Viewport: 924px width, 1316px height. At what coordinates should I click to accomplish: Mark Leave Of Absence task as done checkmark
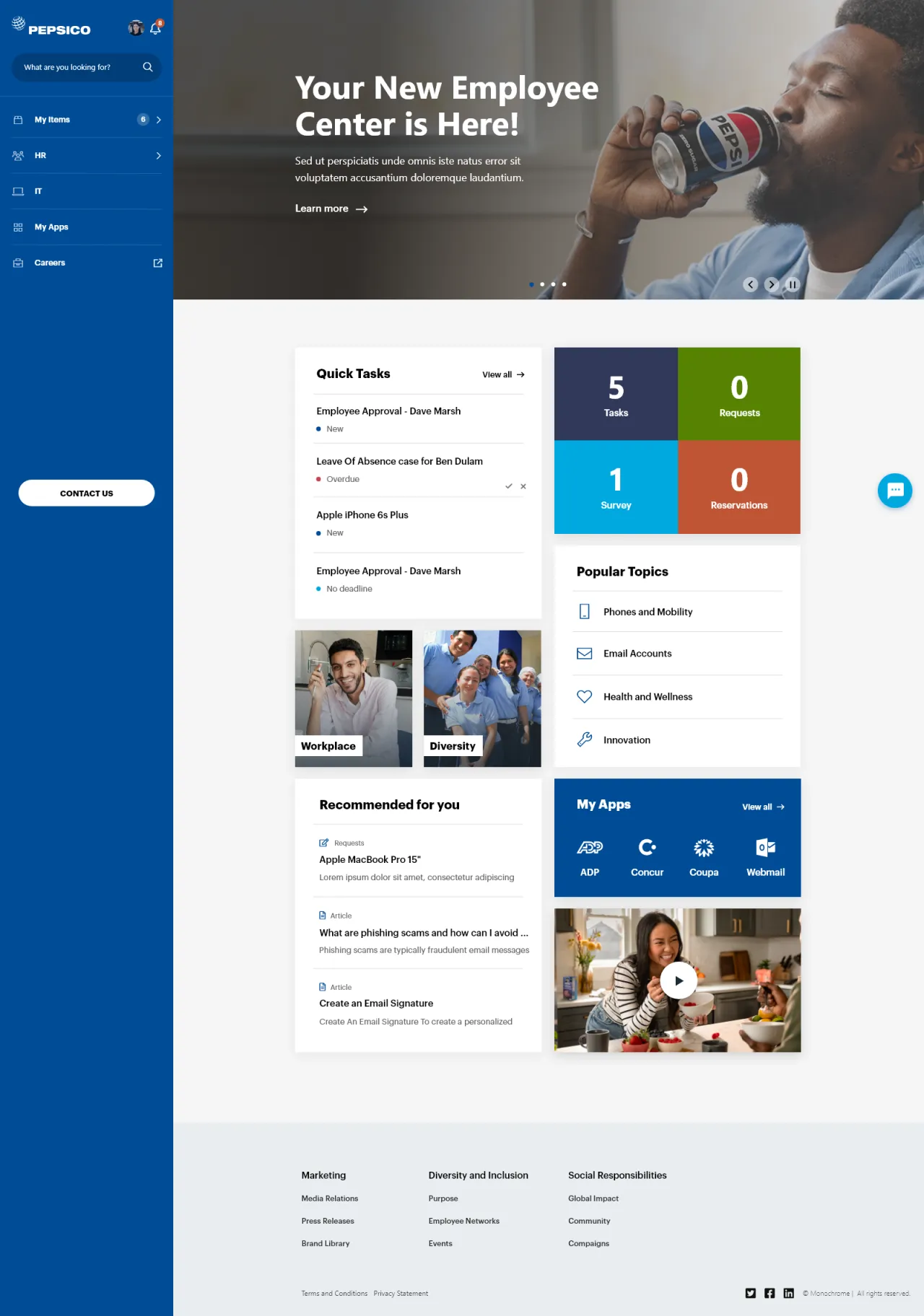tap(509, 486)
